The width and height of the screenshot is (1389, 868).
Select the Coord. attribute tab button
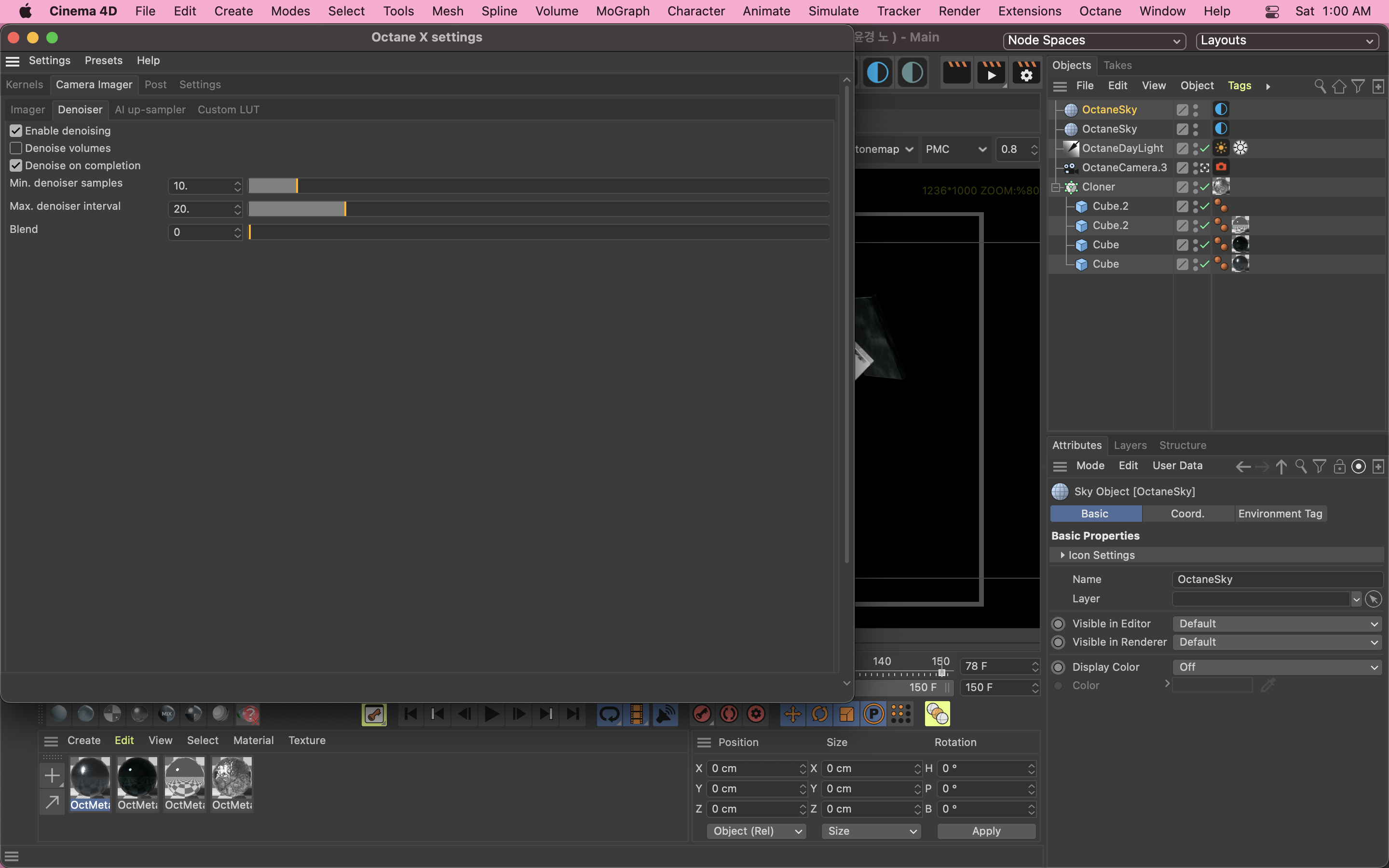point(1187,514)
